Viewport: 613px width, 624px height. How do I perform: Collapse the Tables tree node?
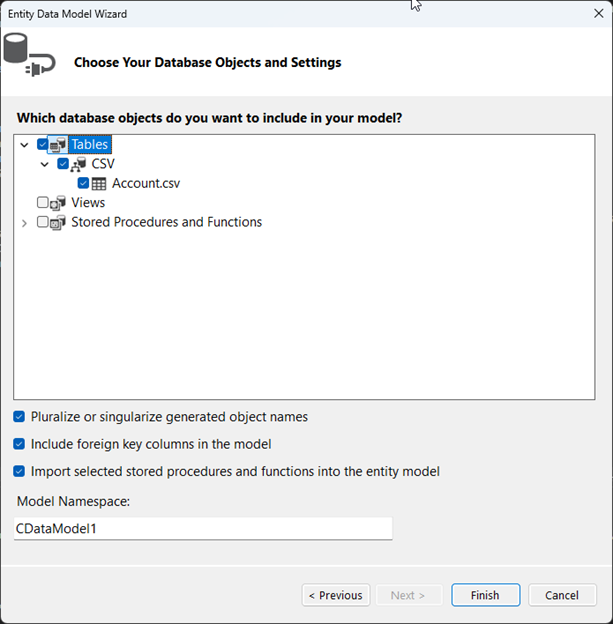point(25,145)
